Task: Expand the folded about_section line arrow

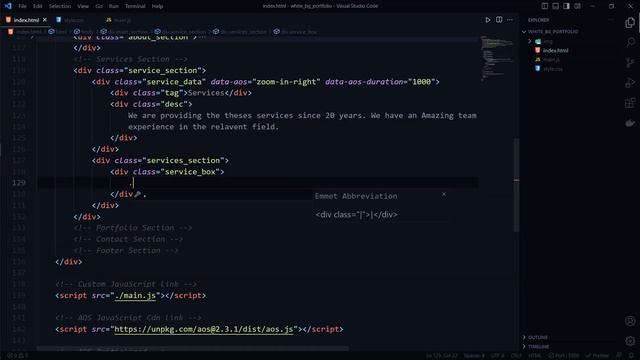Action: 32,37
